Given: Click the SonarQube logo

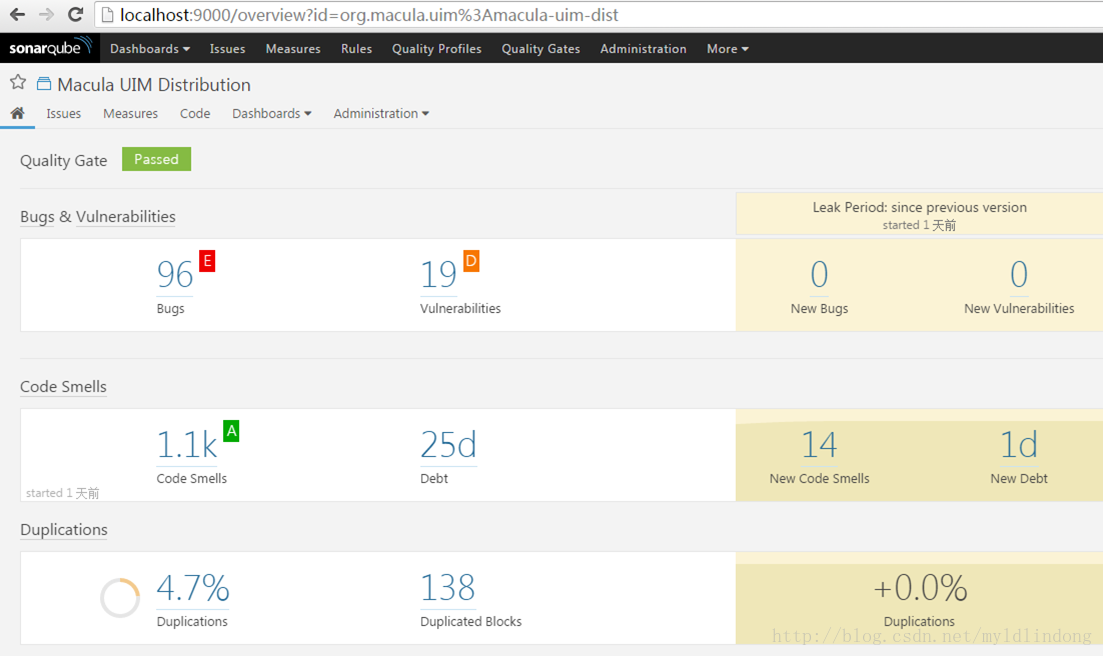Looking at the screenshot, I should point(50,47).
